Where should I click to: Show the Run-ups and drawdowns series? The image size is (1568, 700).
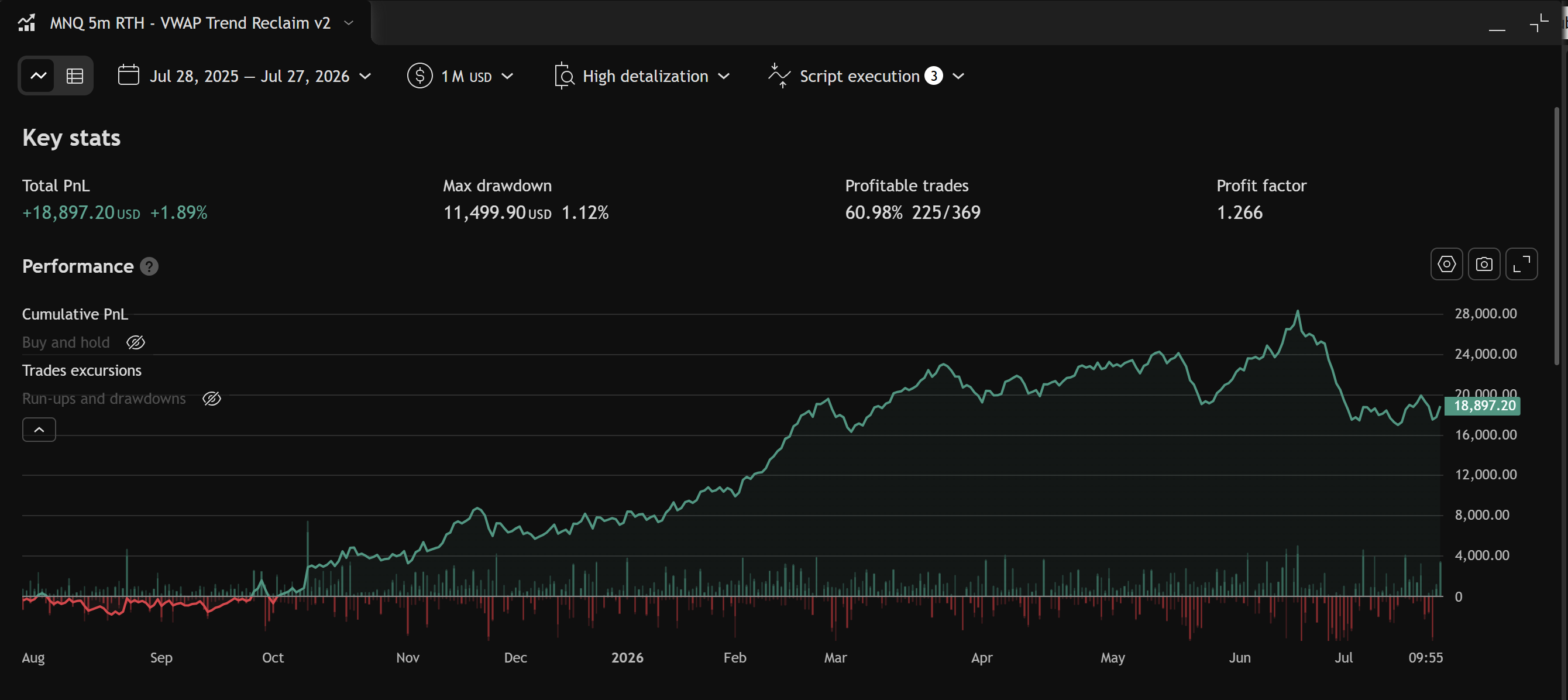[211, 399]
